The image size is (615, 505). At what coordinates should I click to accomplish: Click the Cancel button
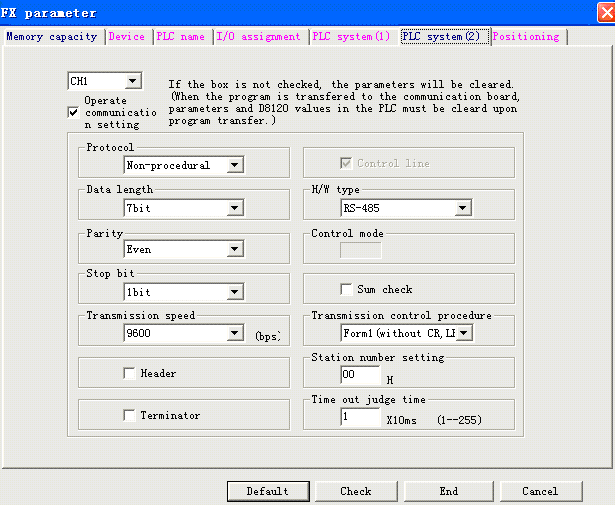pos(540,491)
